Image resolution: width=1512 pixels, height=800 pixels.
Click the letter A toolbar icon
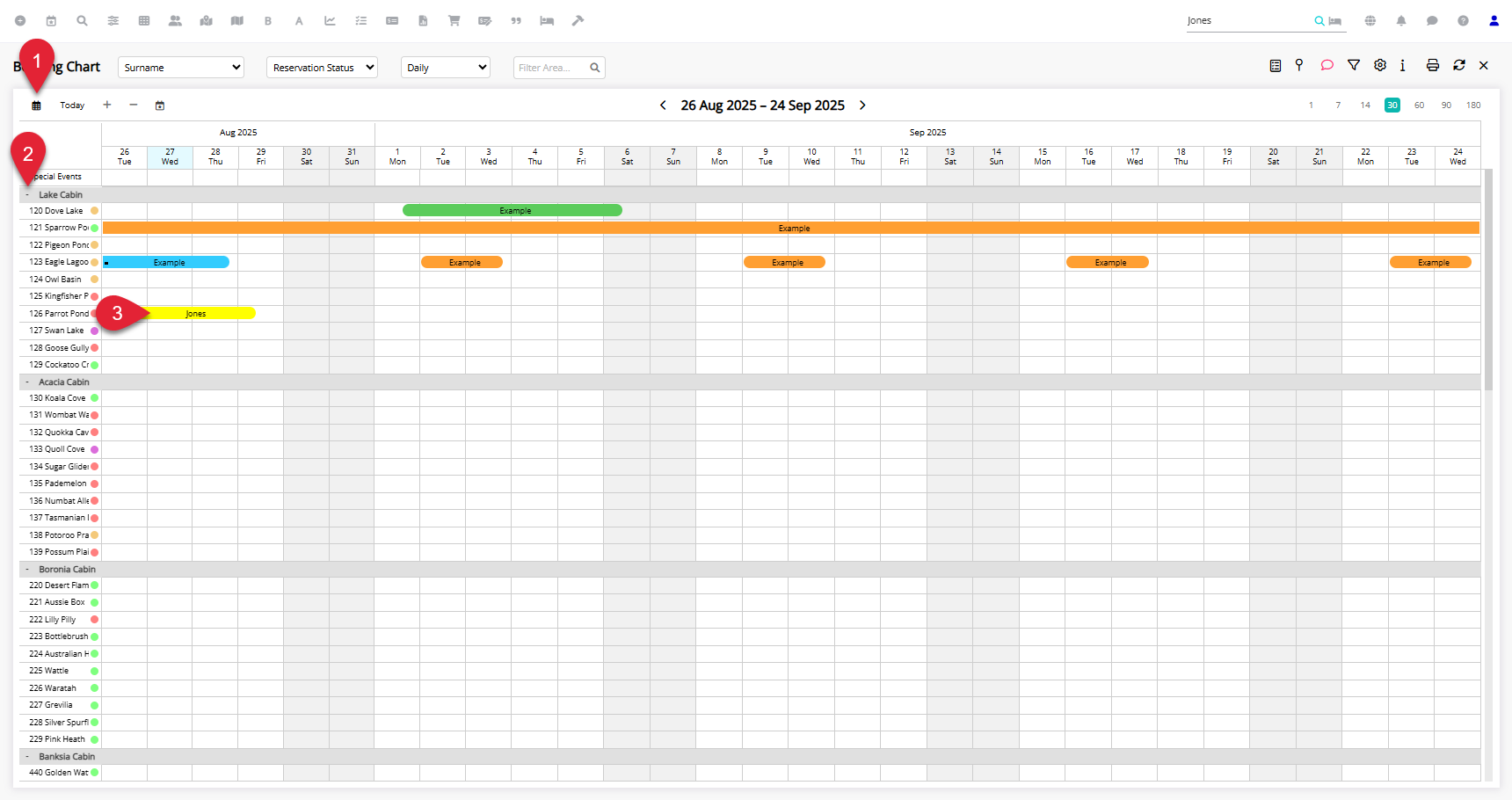pos(299,21)
